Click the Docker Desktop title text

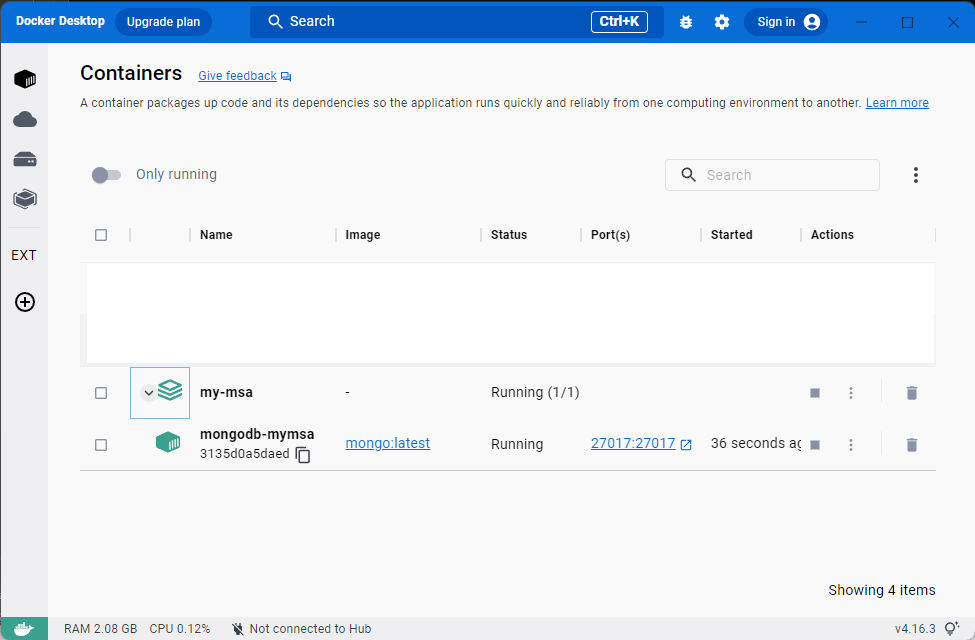[x=60, y=21]
